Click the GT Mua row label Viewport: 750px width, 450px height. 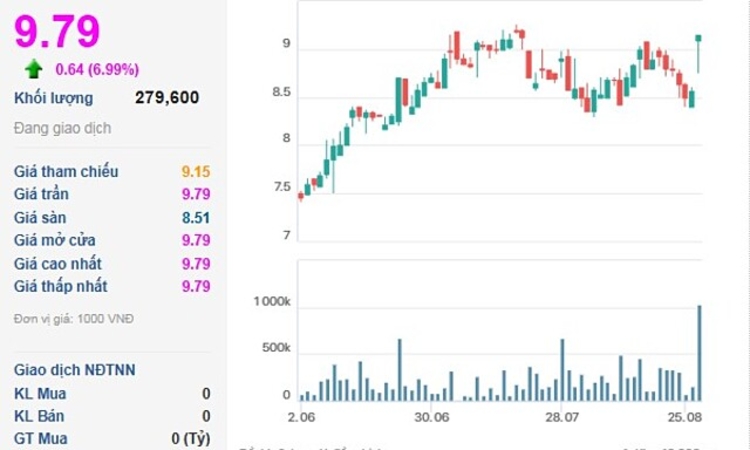click(40, 438)
